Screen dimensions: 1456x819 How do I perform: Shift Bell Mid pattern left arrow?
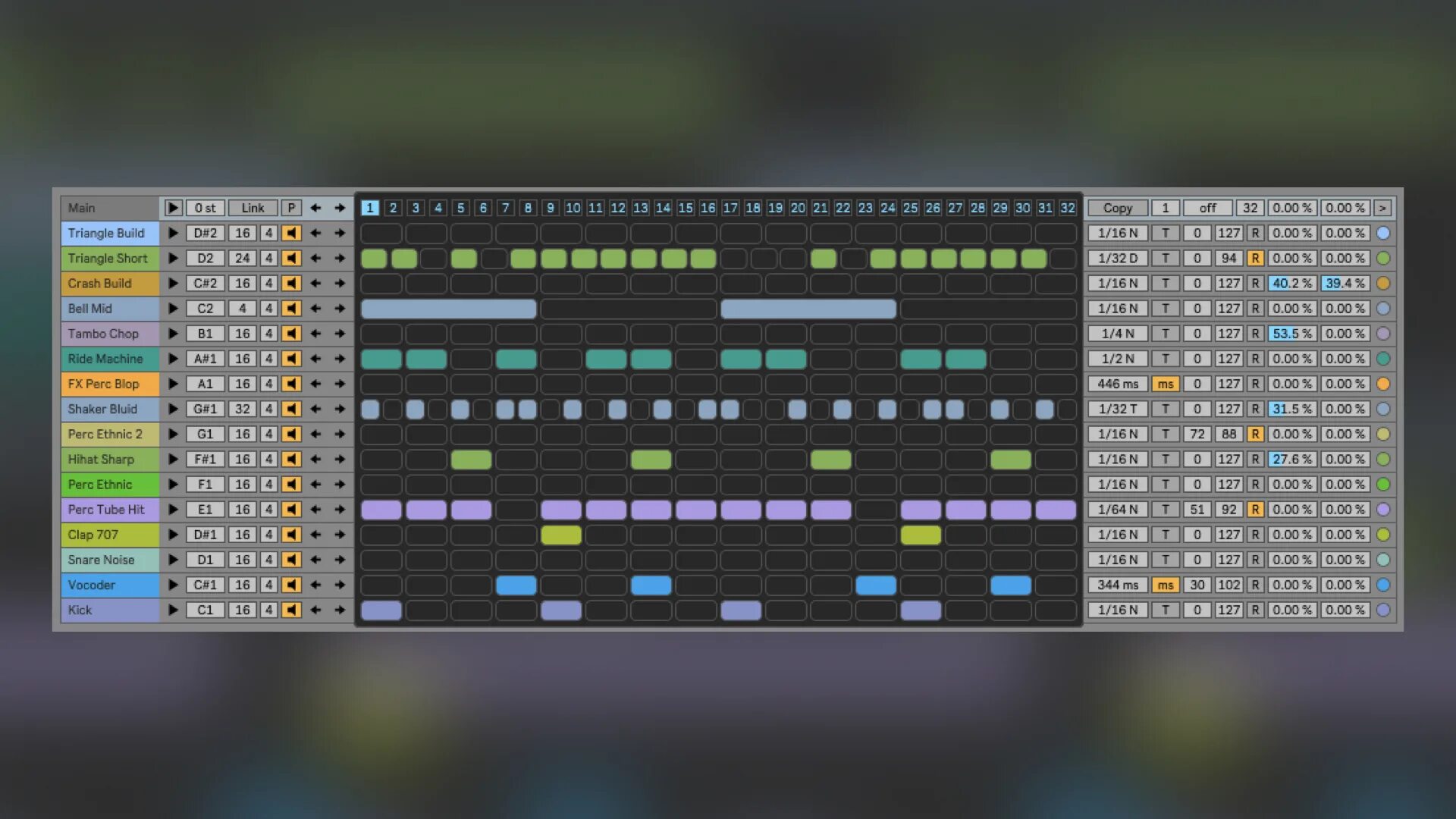pos(315,309)
